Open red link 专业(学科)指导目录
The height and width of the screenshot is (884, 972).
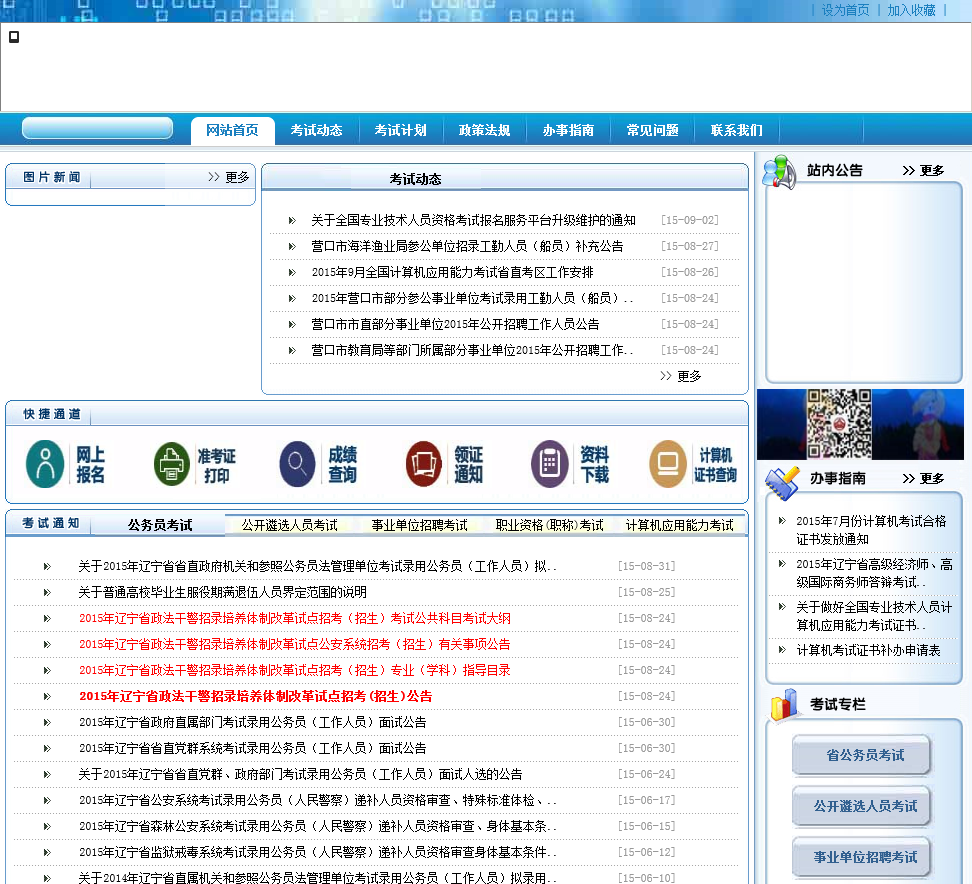295,670
